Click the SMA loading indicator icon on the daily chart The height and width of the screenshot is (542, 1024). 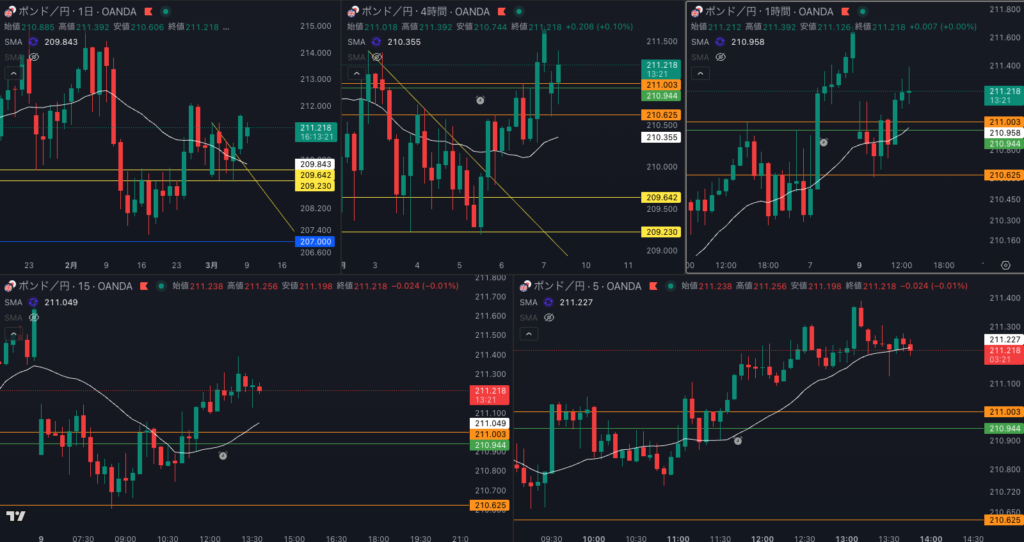(x=33, y=42)
